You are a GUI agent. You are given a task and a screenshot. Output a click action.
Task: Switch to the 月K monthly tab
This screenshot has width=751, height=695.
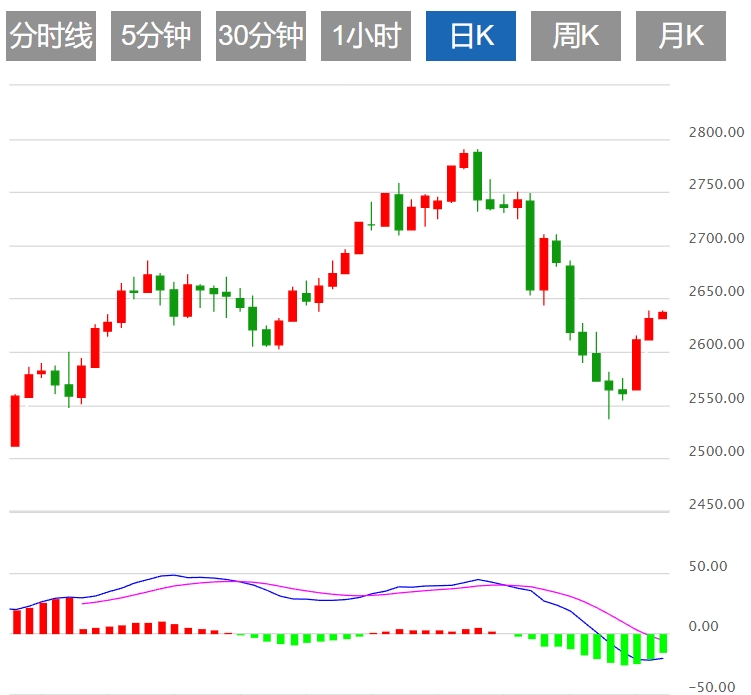point(681,36)
